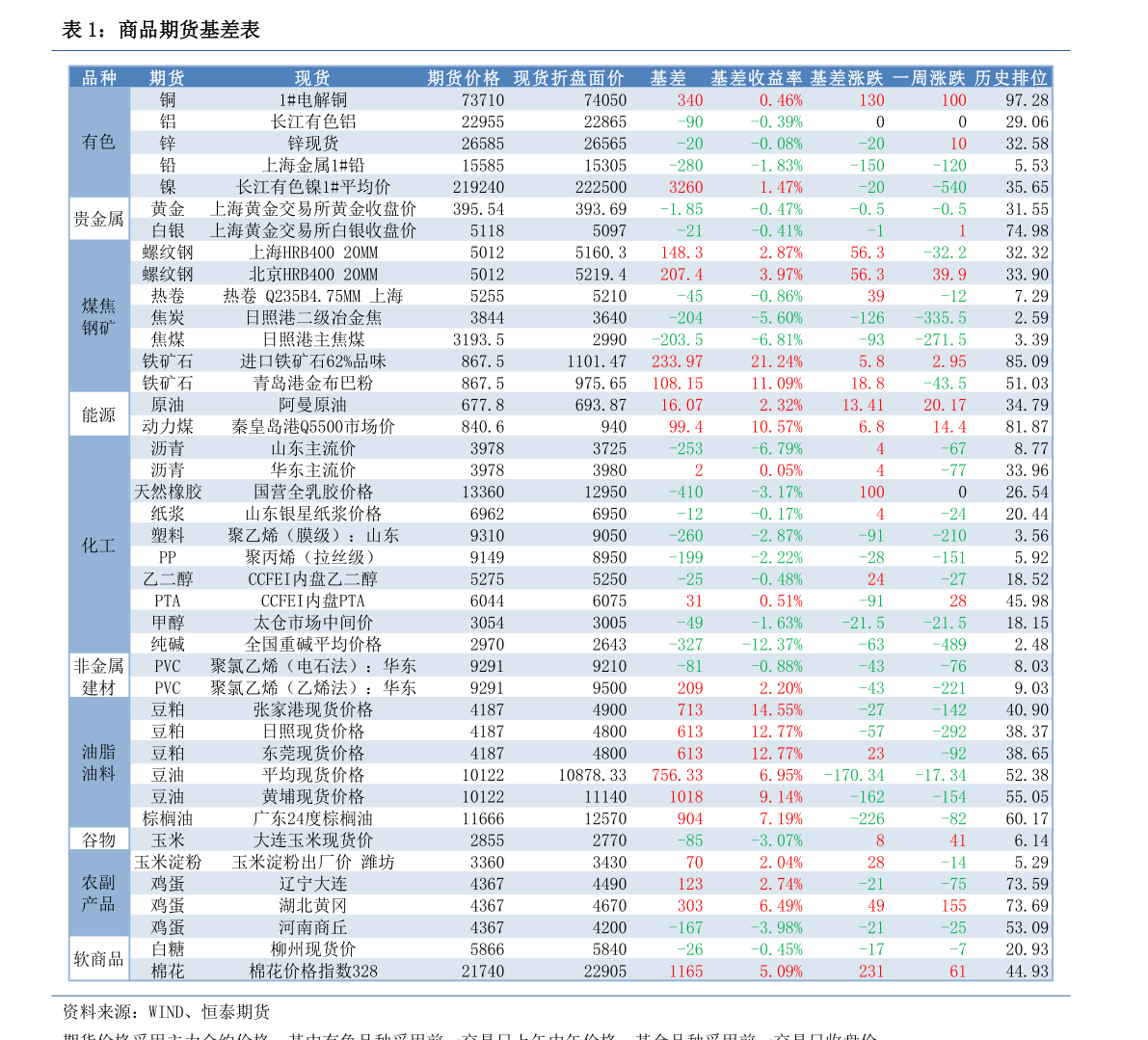Viewport: 1148px width, 1040px height.
Task: Click the 非金属建材 category cell
Action: (99, 677)
